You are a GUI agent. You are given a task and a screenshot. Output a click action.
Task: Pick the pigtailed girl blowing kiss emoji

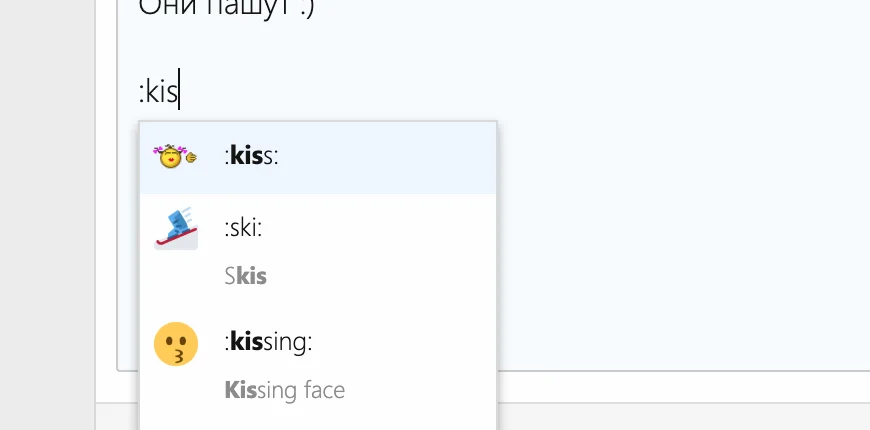tap(174, 157)
